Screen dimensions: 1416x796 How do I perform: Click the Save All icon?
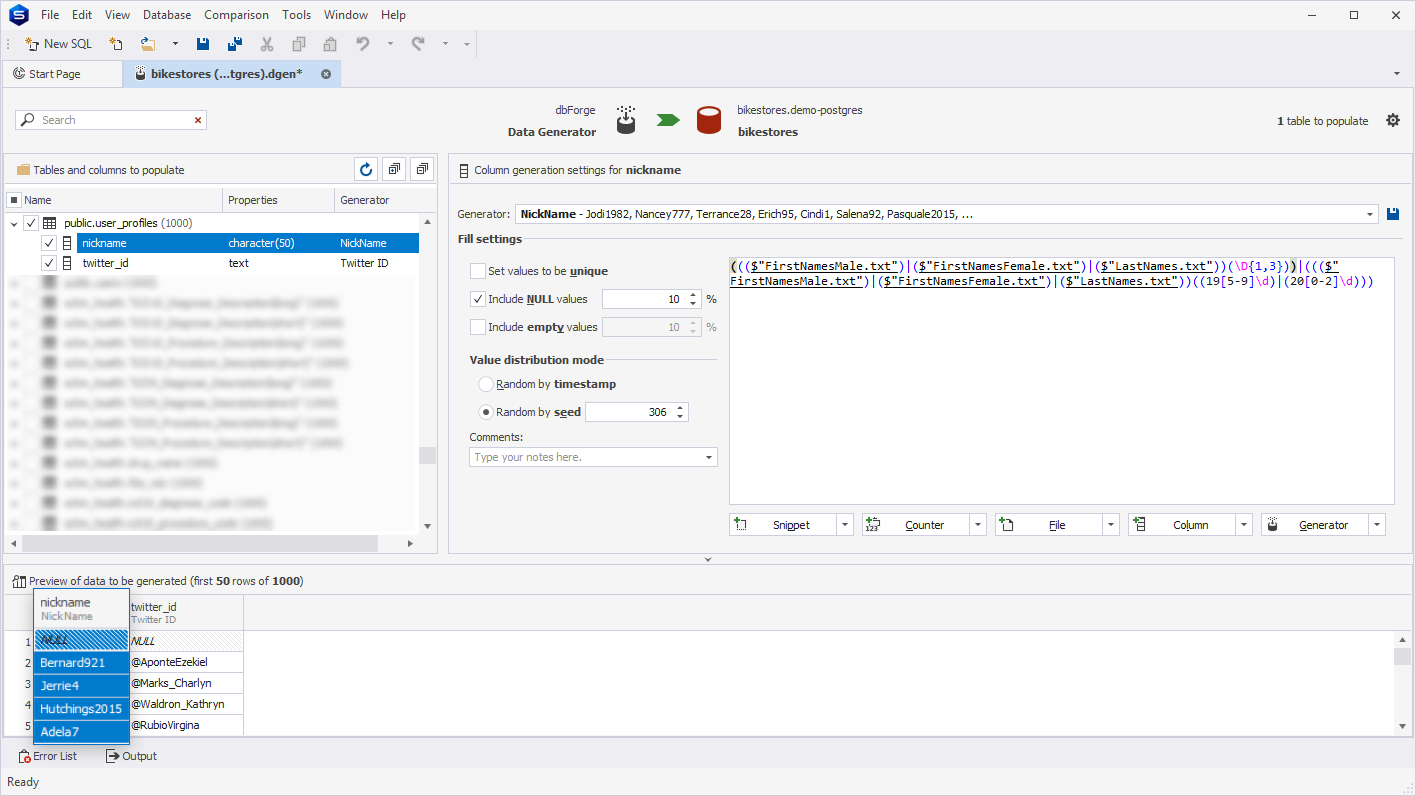coord(235,44)
